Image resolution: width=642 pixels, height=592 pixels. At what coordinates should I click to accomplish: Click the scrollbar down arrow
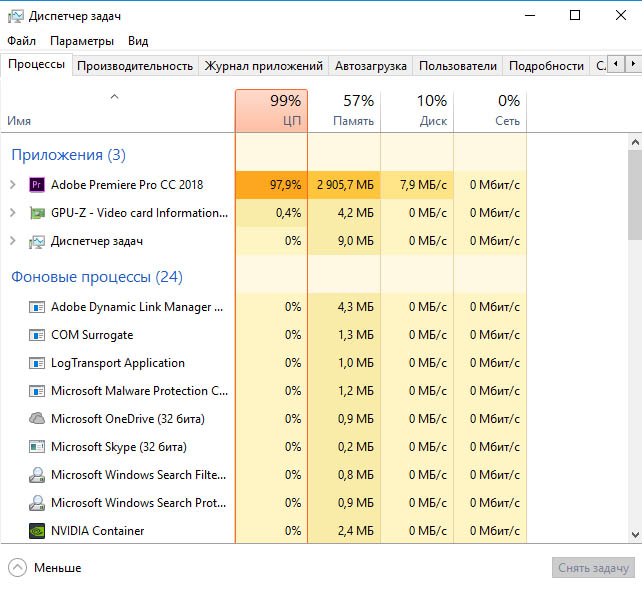point(635,535)
